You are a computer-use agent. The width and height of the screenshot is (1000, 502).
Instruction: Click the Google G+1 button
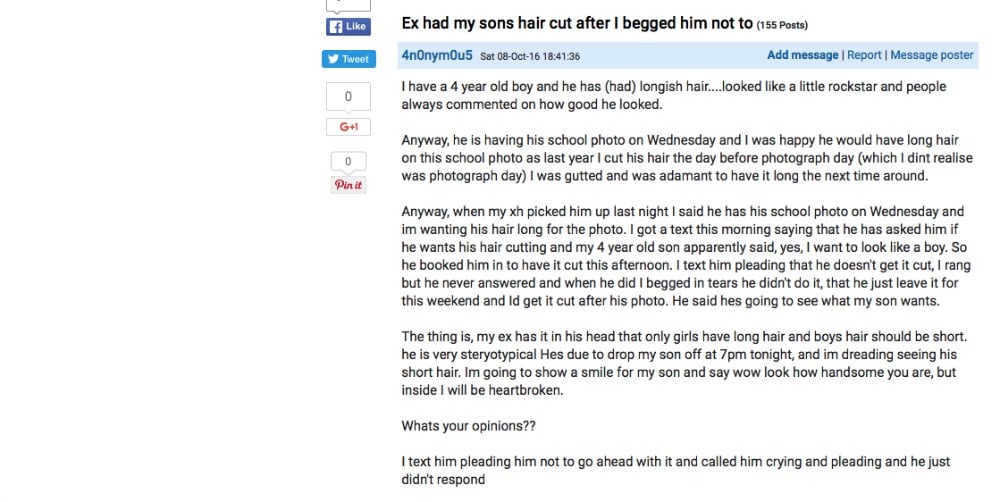click(x=348, y=127)
